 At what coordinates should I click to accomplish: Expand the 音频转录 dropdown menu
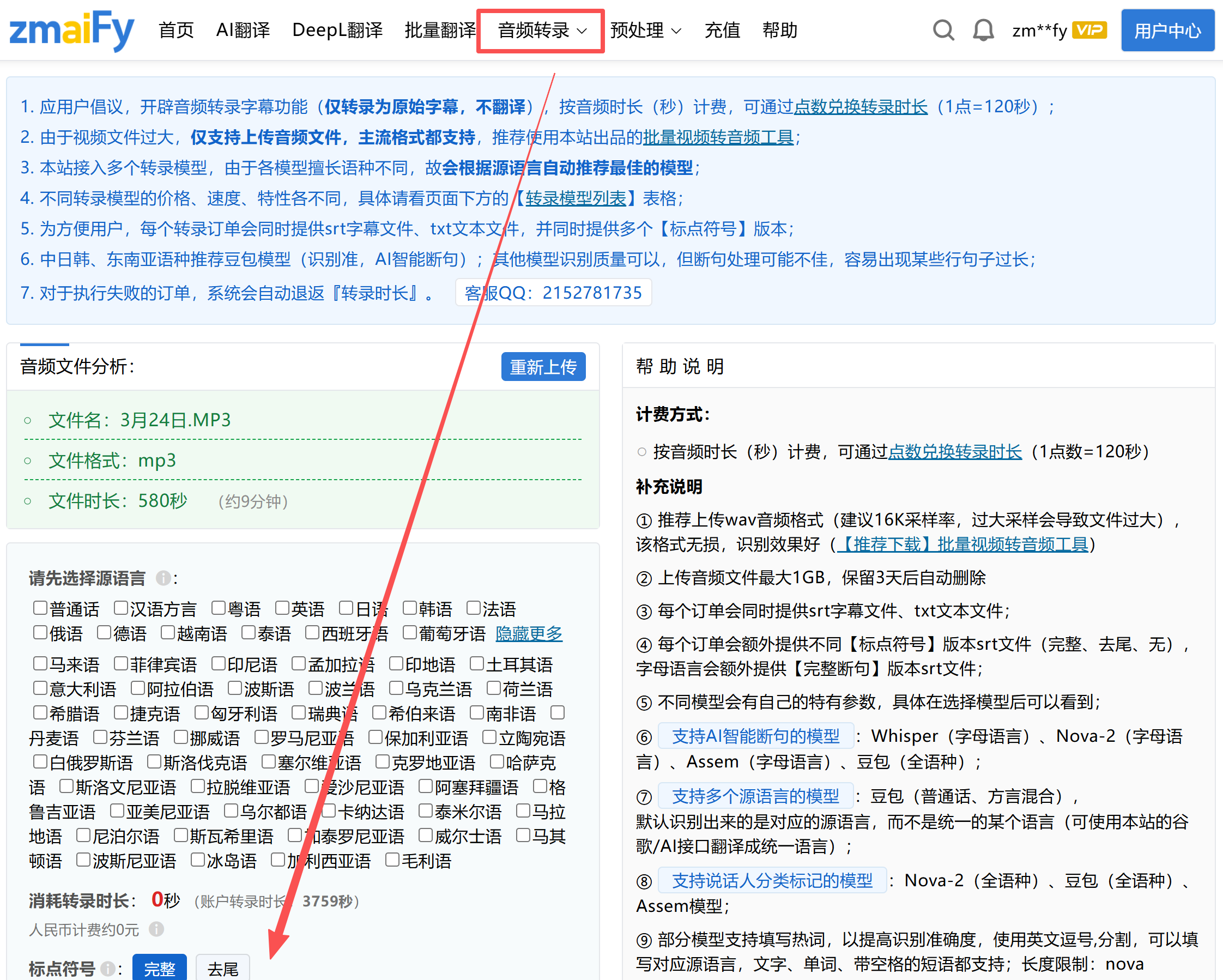[540, 31]
